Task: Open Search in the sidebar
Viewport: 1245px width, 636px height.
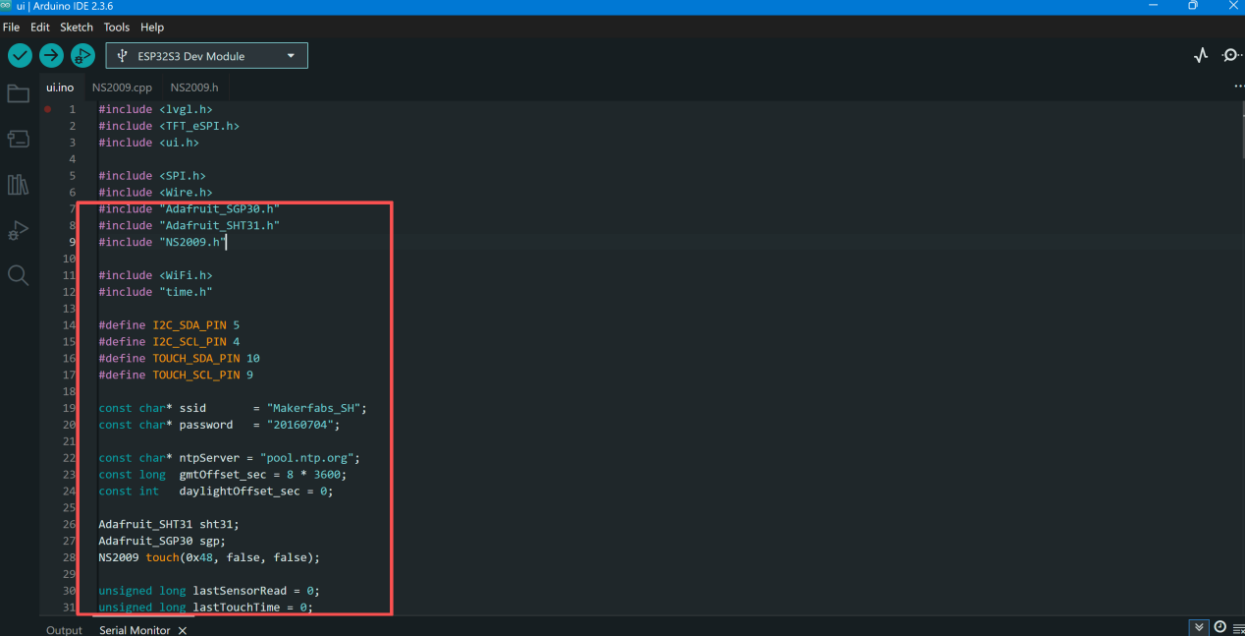Action: [x=18, y=275]
